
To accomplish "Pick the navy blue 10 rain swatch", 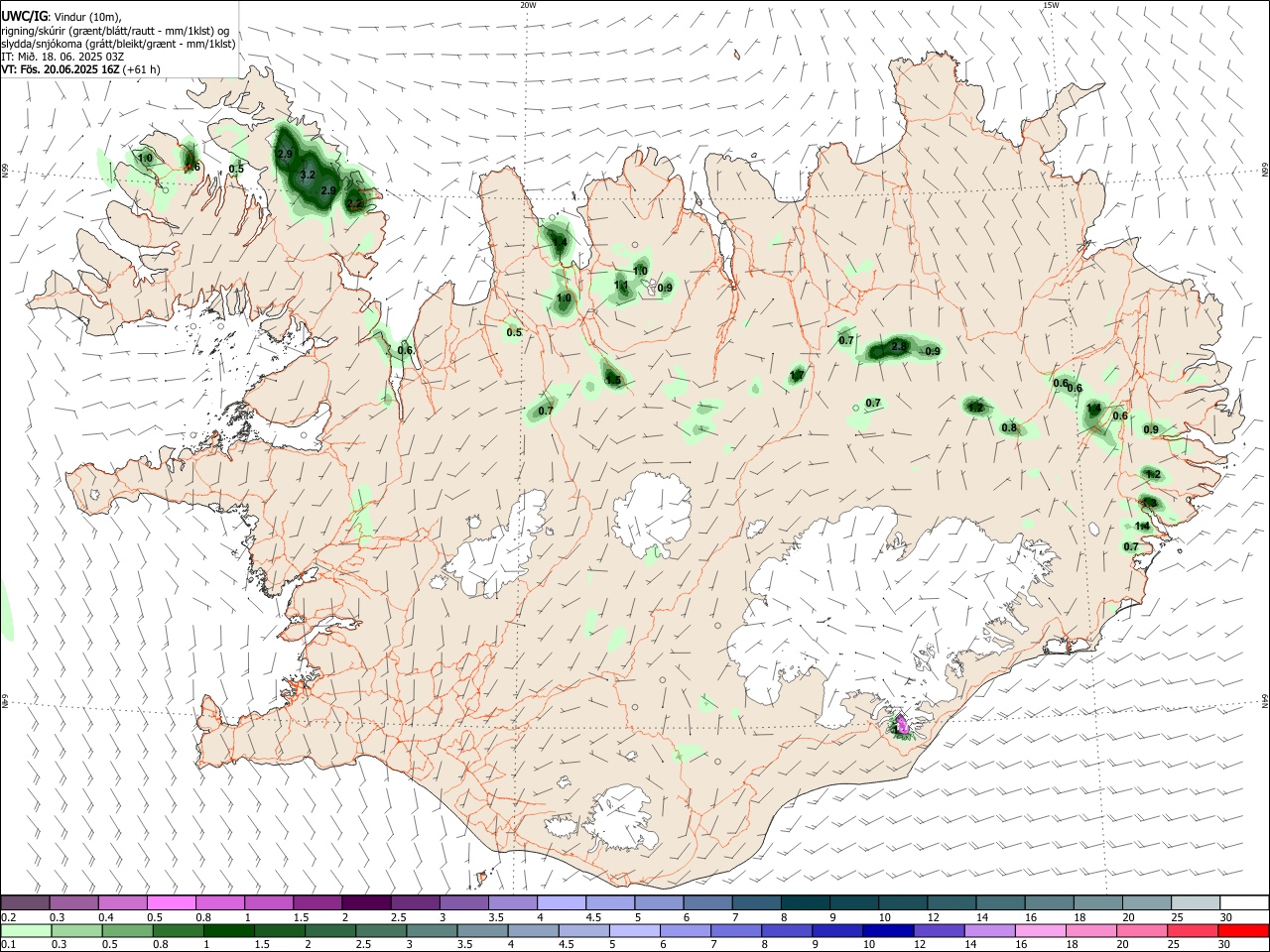I will (x=886, y=929).
